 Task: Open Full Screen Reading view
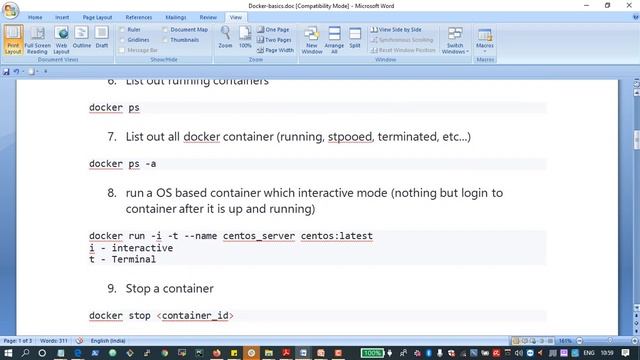[x=37, y=40]
